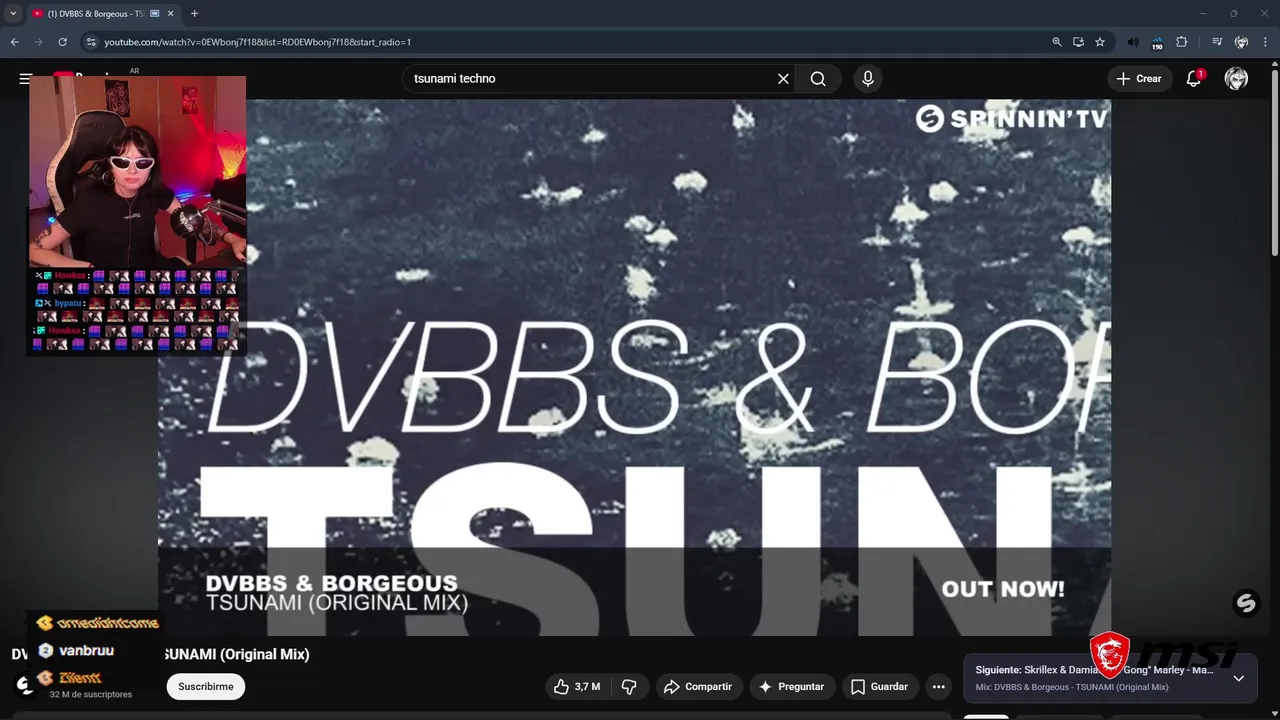
Task: Open the site information icon in the address bar
Action: point(91,42)
